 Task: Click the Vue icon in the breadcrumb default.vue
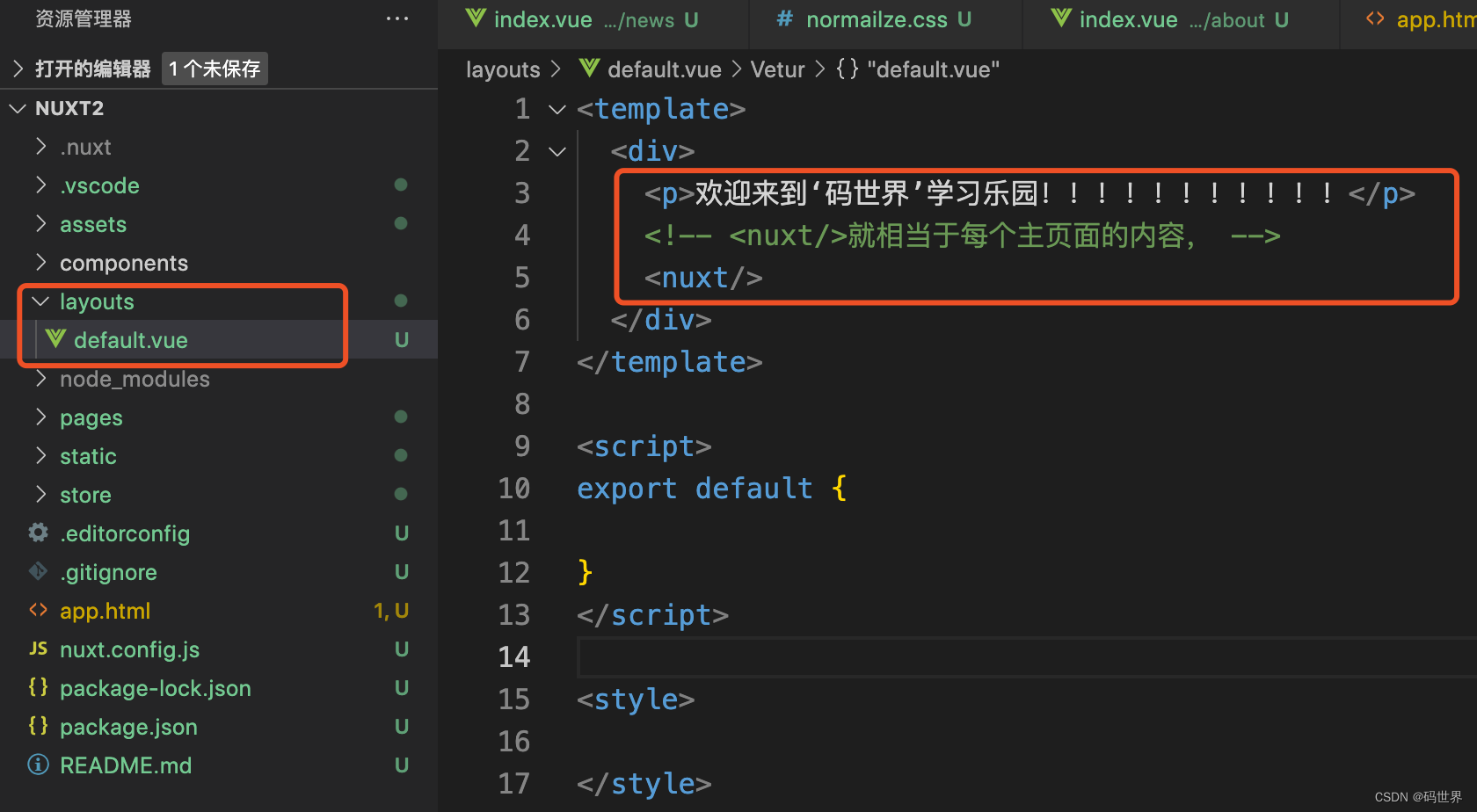click(x=590, y=69)
